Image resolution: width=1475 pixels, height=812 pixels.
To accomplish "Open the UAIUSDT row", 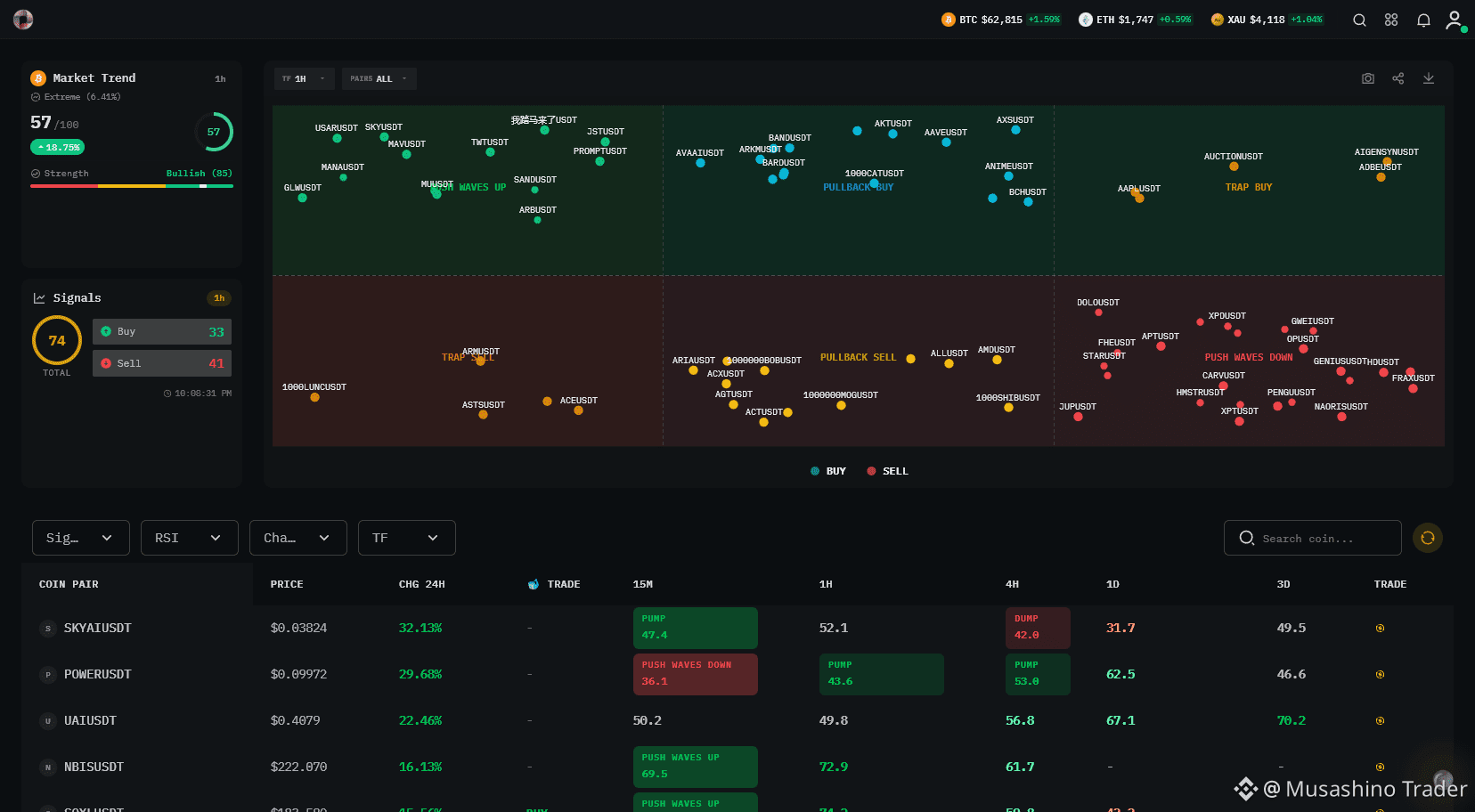I will point(737,720).
